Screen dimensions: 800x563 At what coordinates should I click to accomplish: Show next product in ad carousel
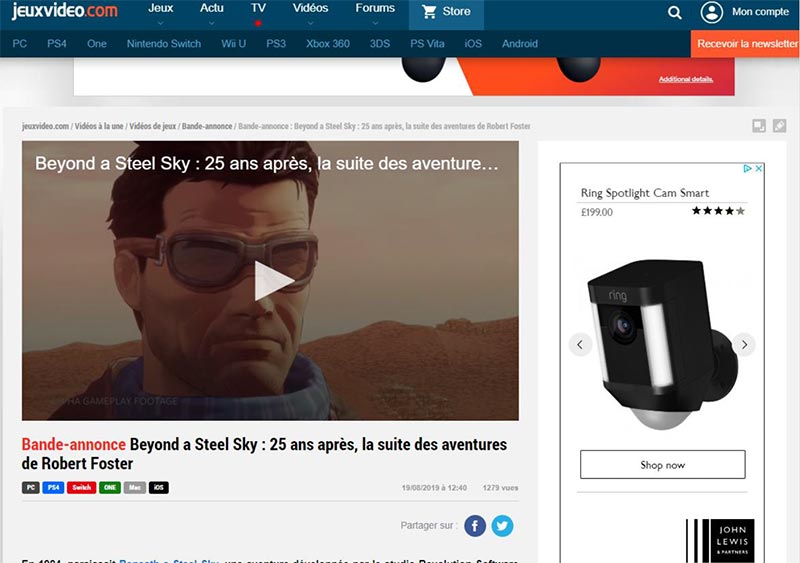(744, 345)
